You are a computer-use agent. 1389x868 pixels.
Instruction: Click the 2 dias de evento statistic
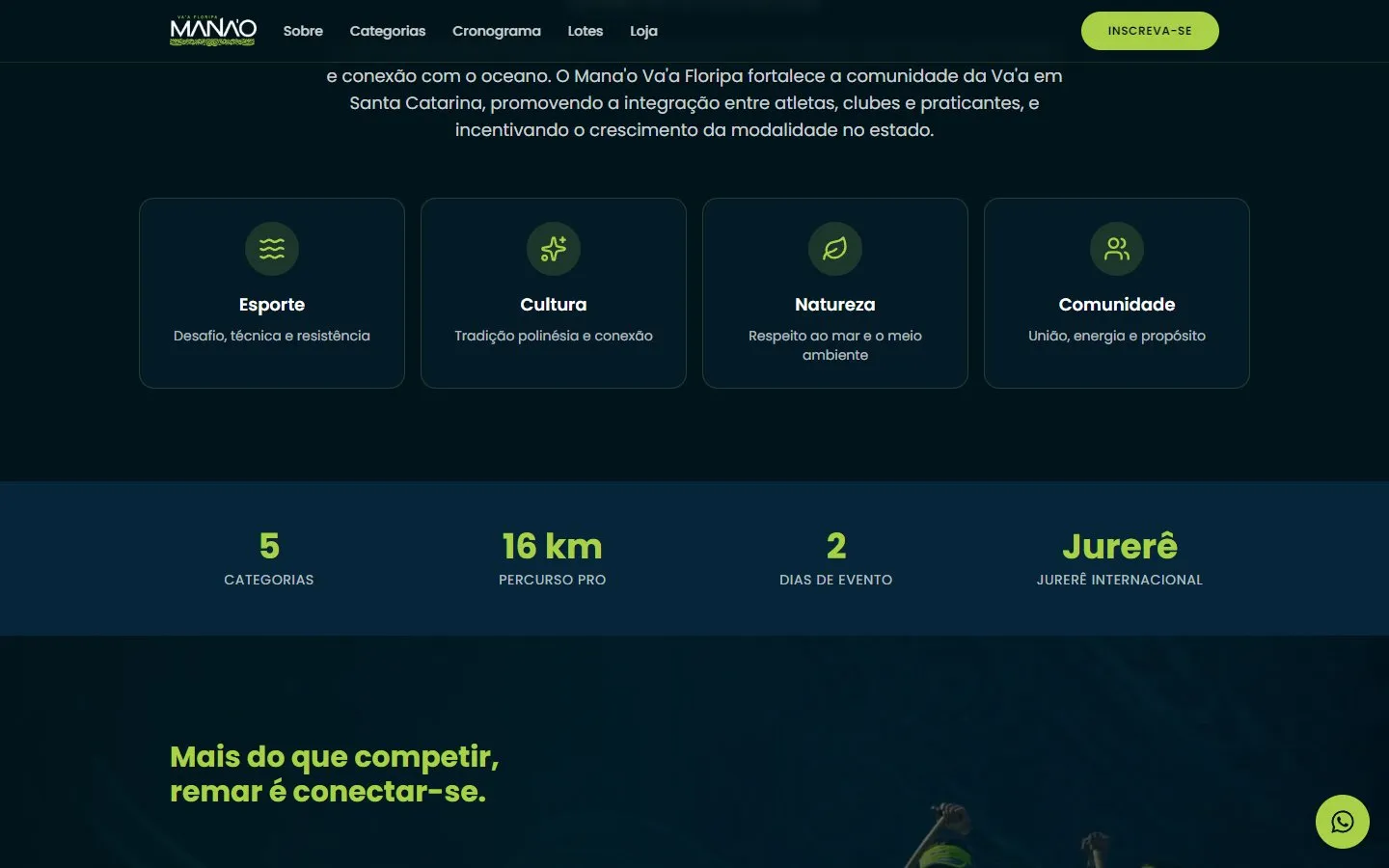836,558
